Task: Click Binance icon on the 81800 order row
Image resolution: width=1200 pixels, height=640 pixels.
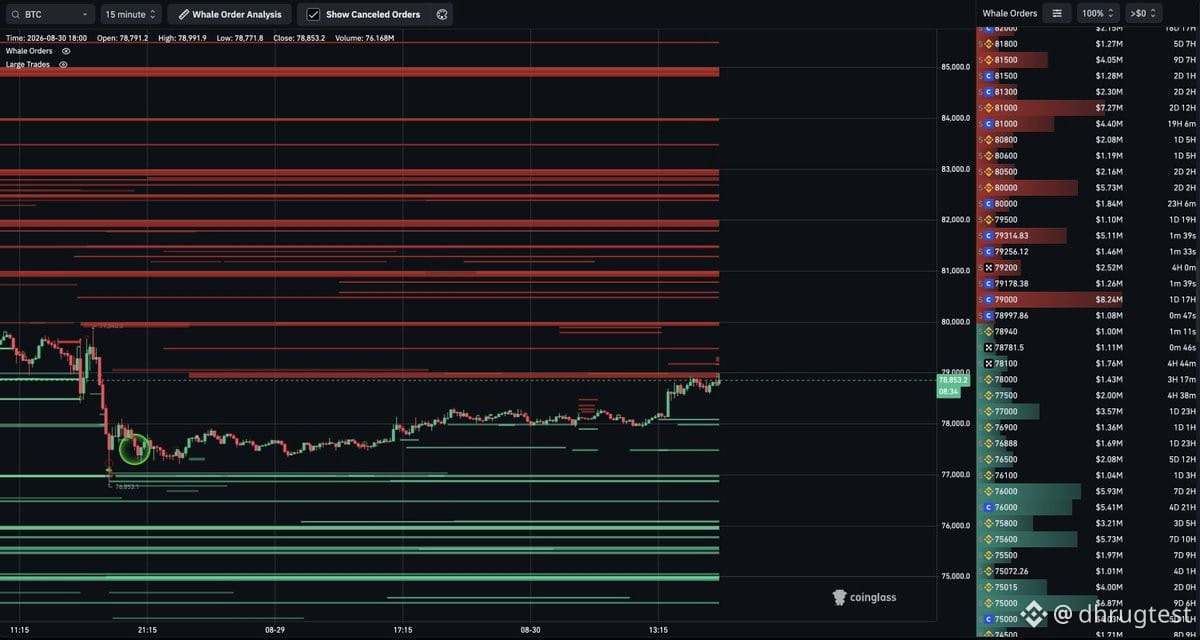Action: coord(987,44)
